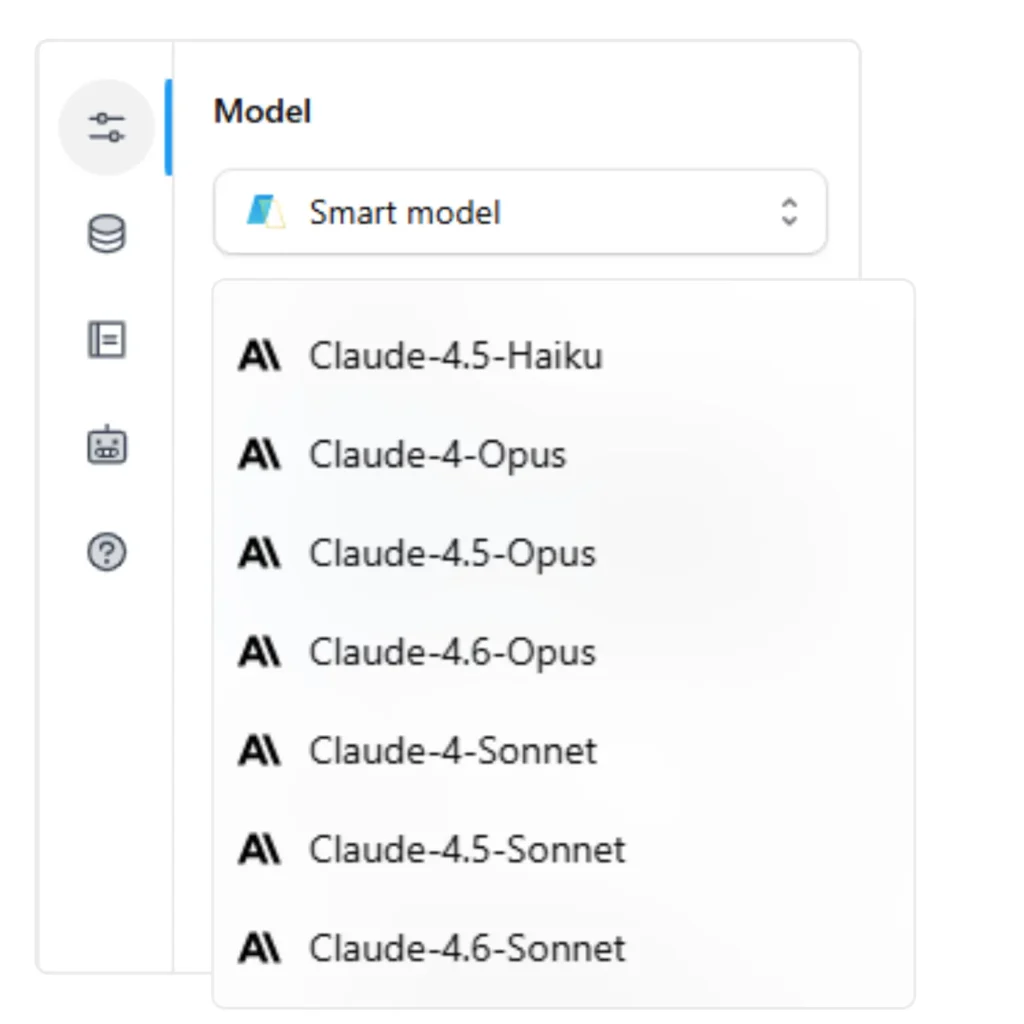Click the Anthropic logo beside Claude-4-Opus
The image size is (1024, 1024).
click(x=259, y=454)
